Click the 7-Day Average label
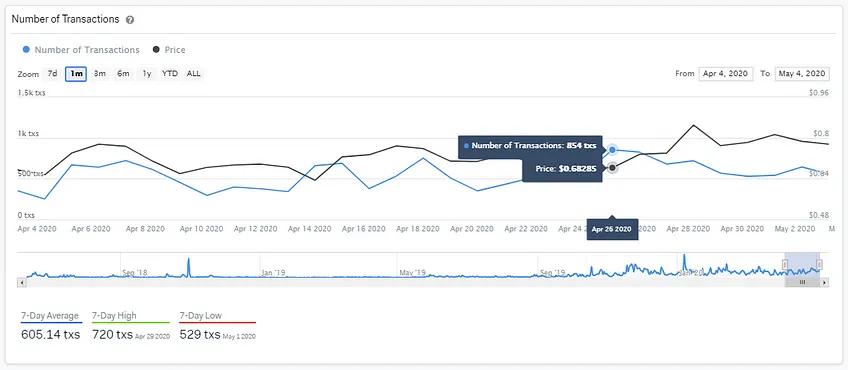This screenshot has height=370, width=848. pyautogui.click(x=50, y=315)
